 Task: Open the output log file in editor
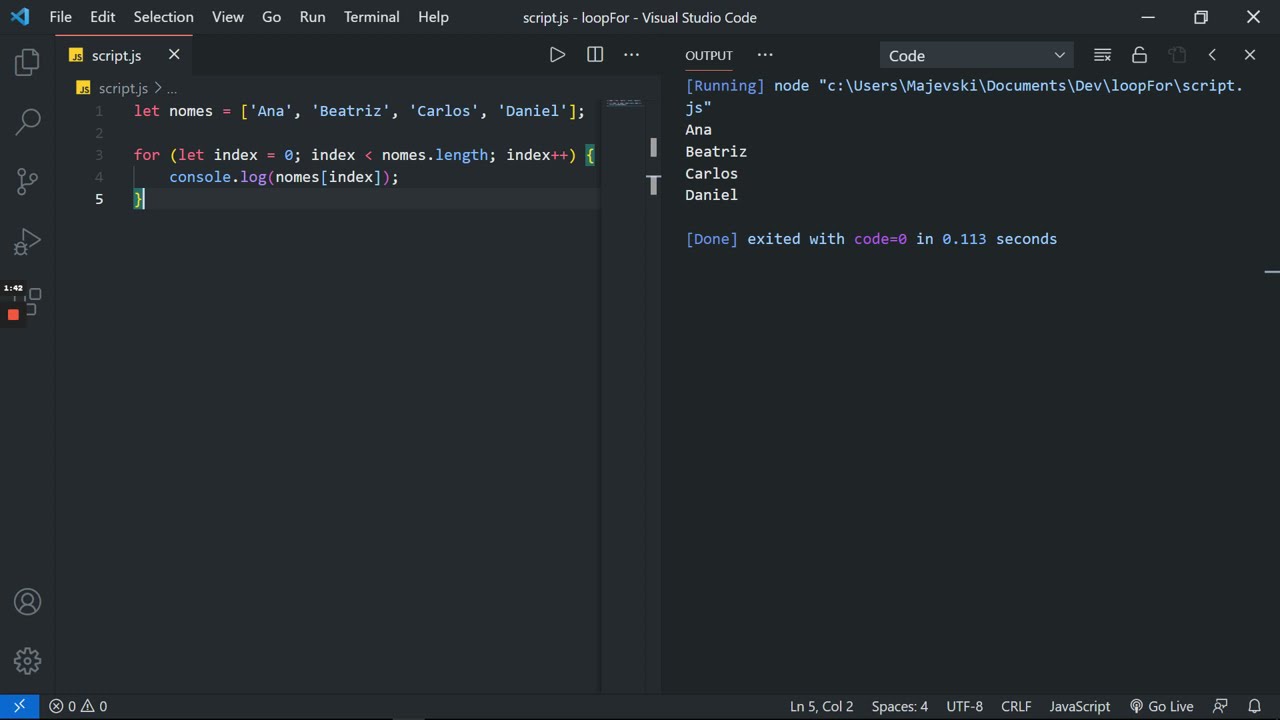point(1176,55)
